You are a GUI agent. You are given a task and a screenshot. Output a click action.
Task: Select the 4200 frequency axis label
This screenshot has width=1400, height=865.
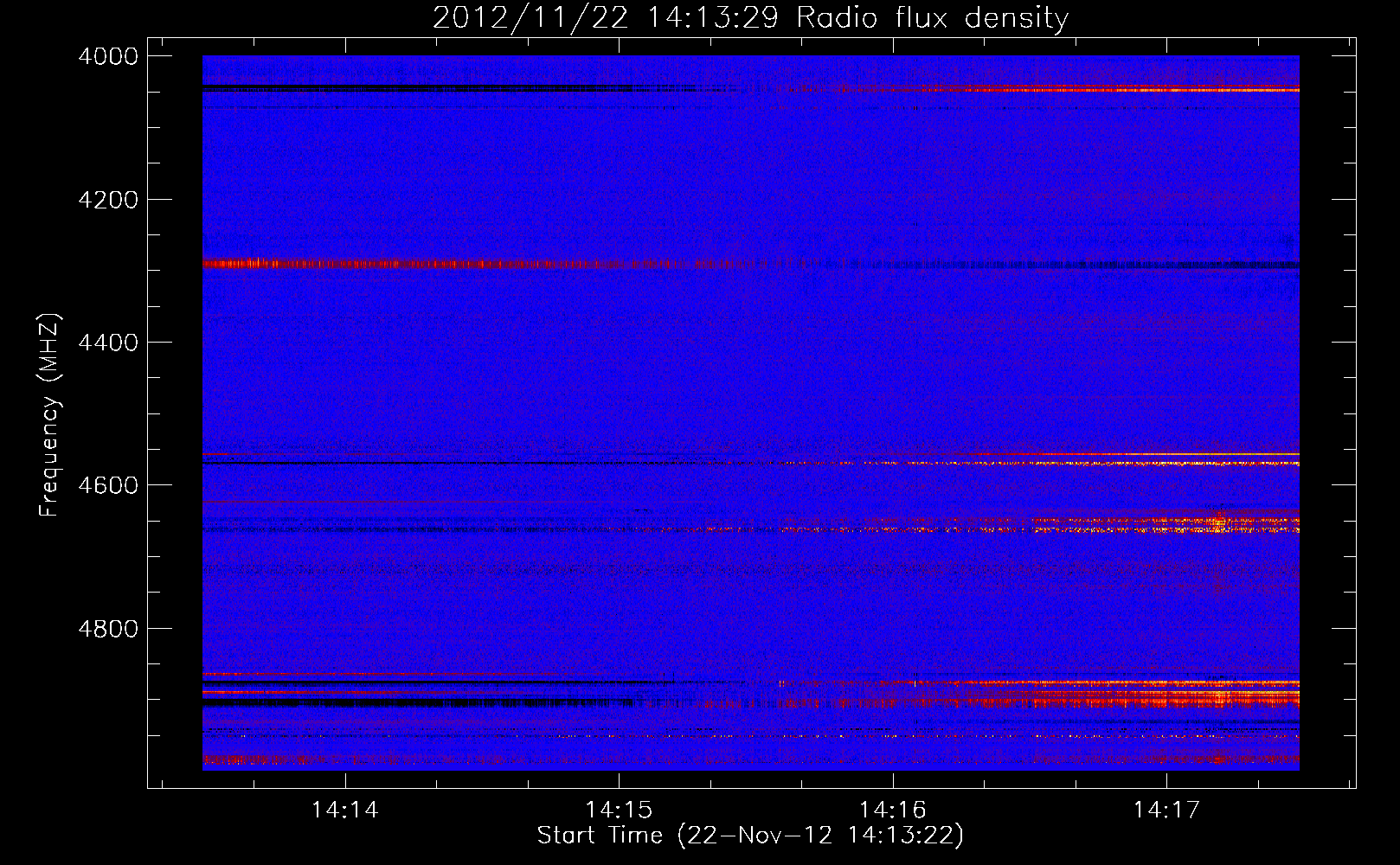108,200
